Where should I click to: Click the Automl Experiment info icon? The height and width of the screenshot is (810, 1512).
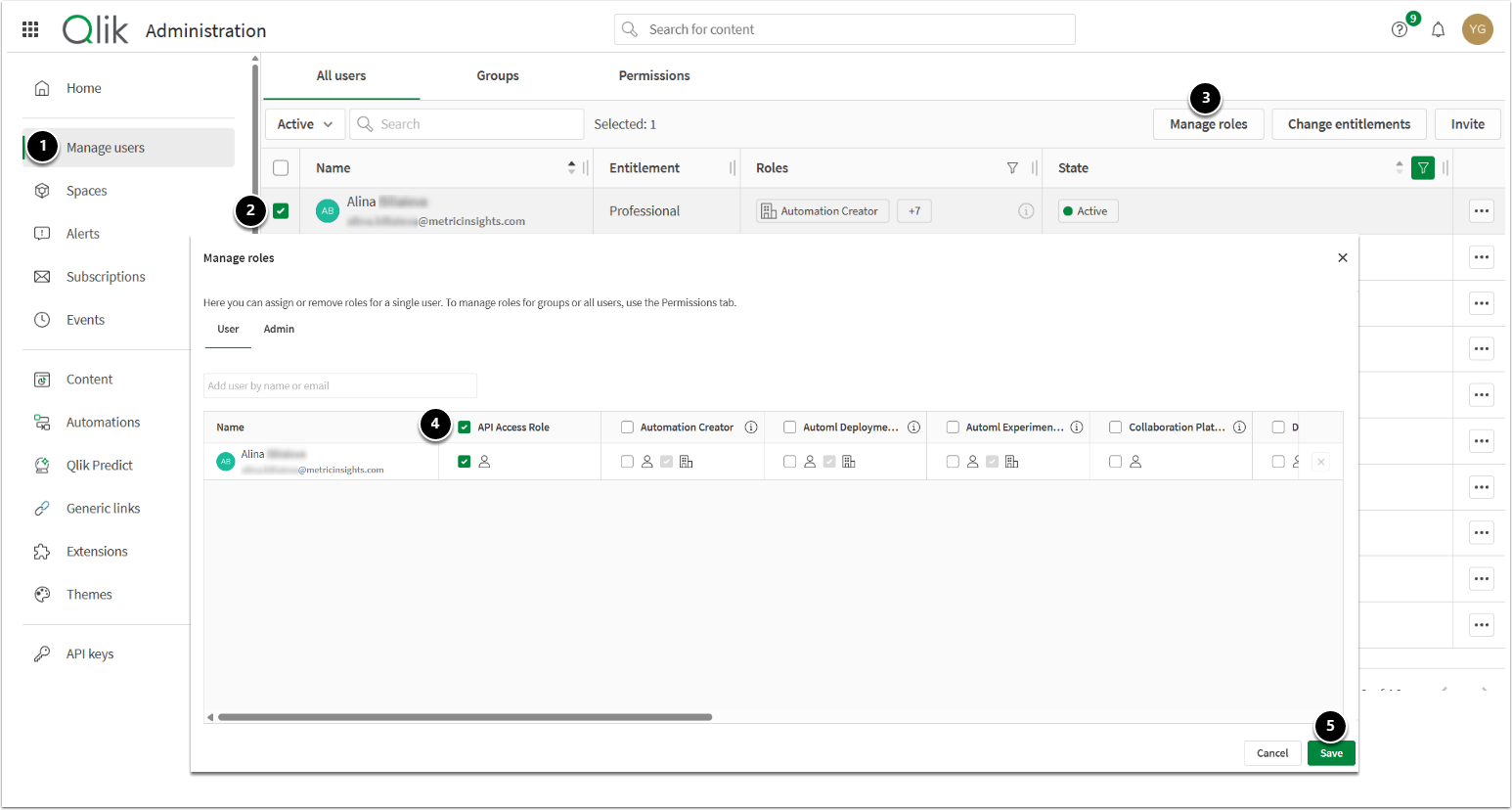[1077, 427]
